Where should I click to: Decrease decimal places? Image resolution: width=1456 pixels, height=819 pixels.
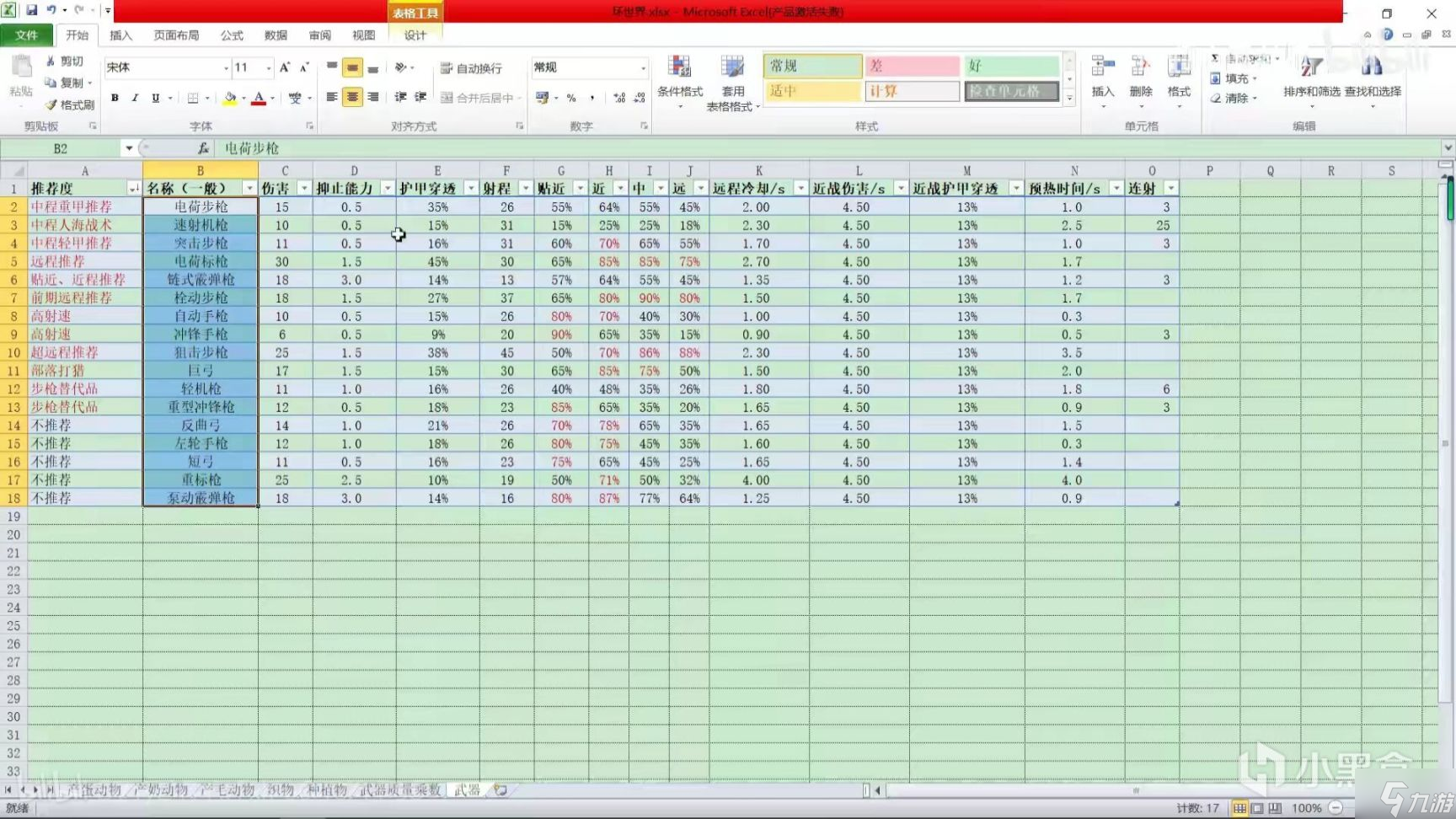(x=640, y=98)
